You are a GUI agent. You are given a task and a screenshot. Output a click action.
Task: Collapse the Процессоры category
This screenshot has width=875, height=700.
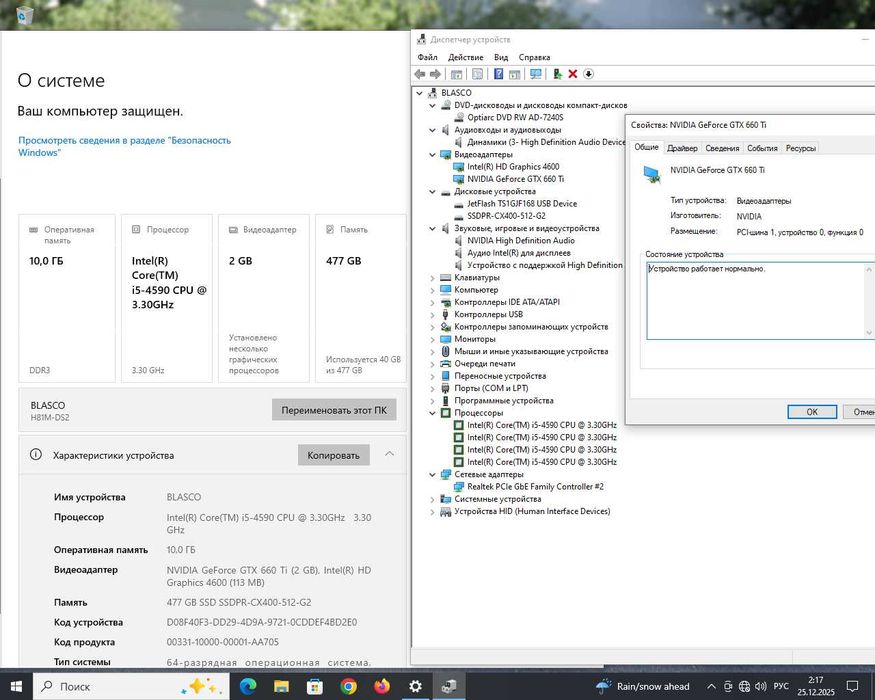[x=432, y=413]
